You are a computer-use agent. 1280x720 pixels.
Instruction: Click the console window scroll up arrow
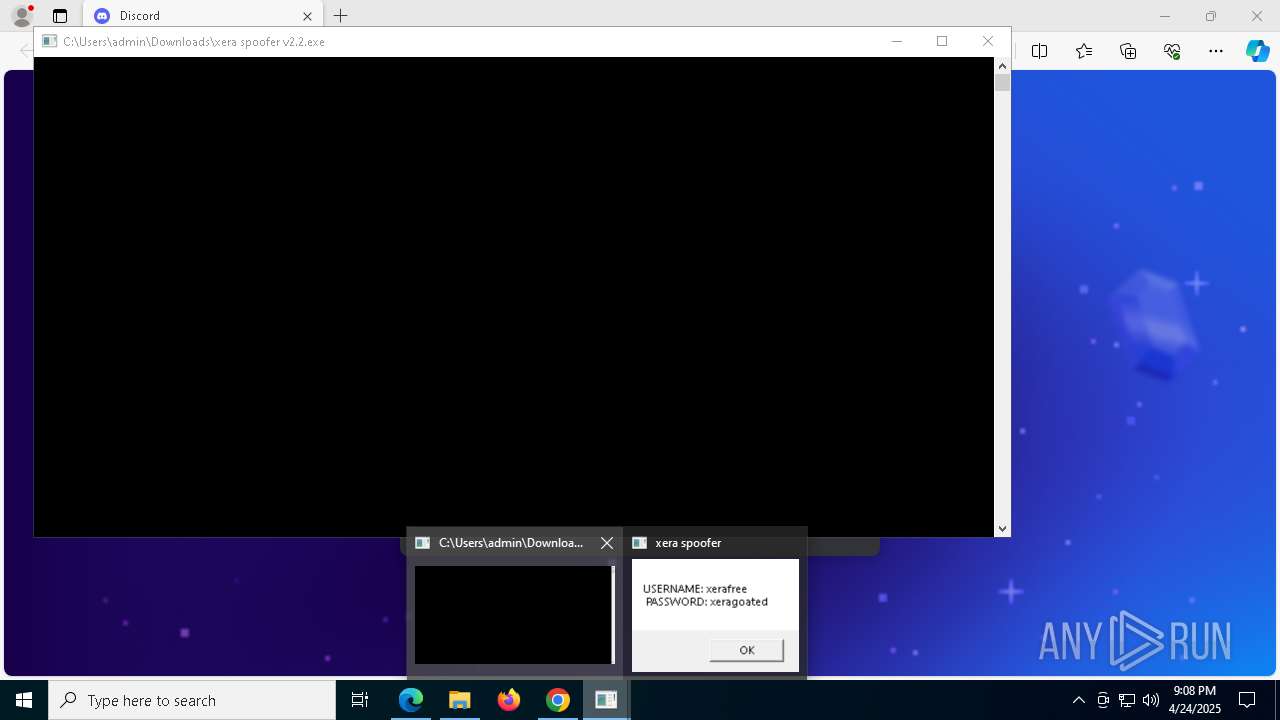coord(1002,66)
